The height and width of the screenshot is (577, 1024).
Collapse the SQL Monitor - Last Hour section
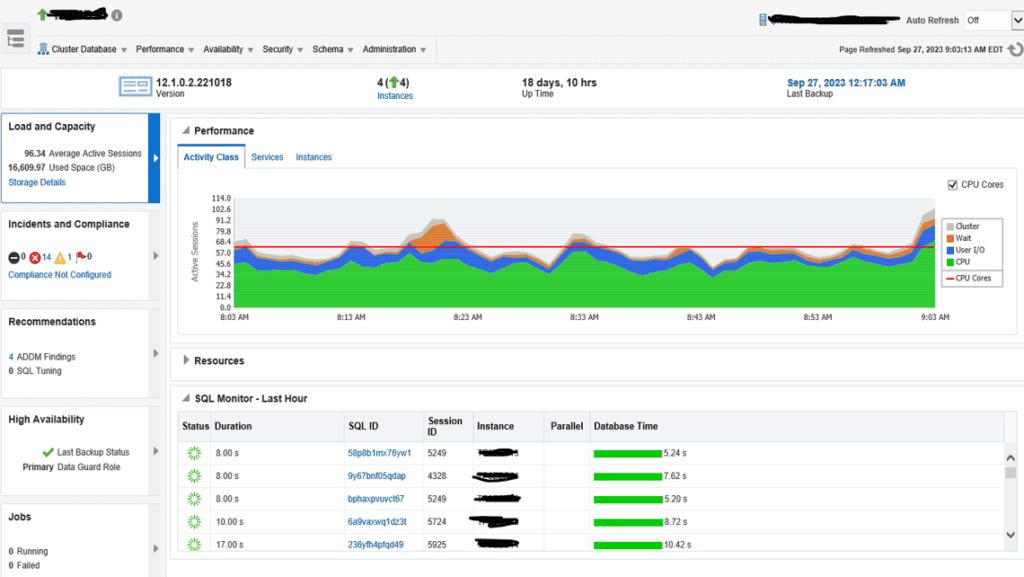(186, 398)
